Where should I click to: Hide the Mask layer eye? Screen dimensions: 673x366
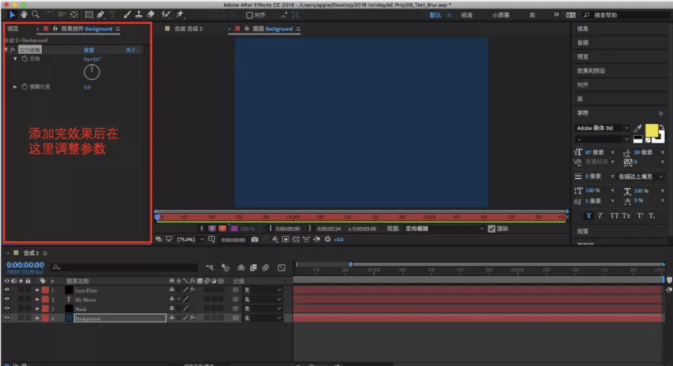pyautogui.click(x=7, y=309)
